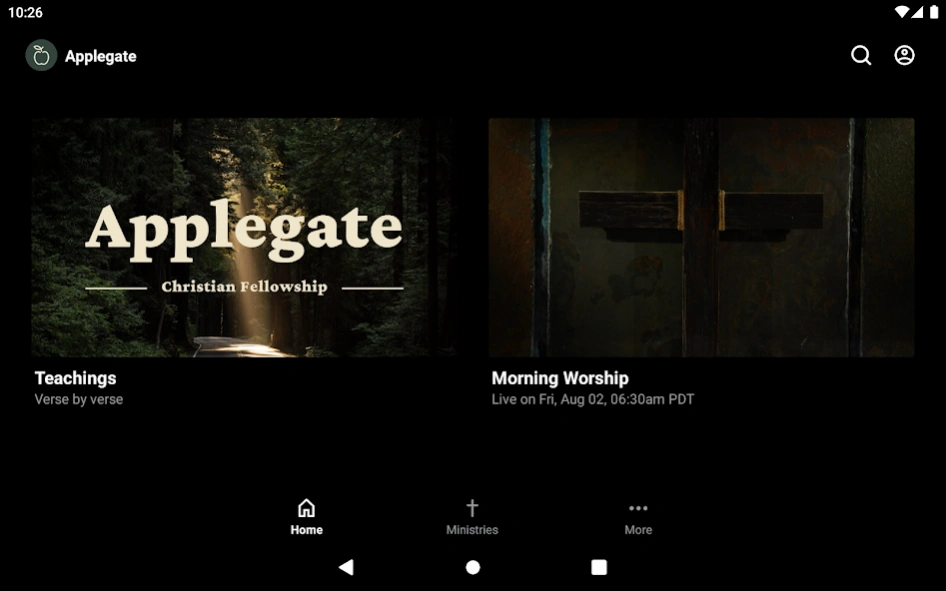The image size is (946, 591).
Task: Tap the Android recent apps square button
Action: point(599,567)
